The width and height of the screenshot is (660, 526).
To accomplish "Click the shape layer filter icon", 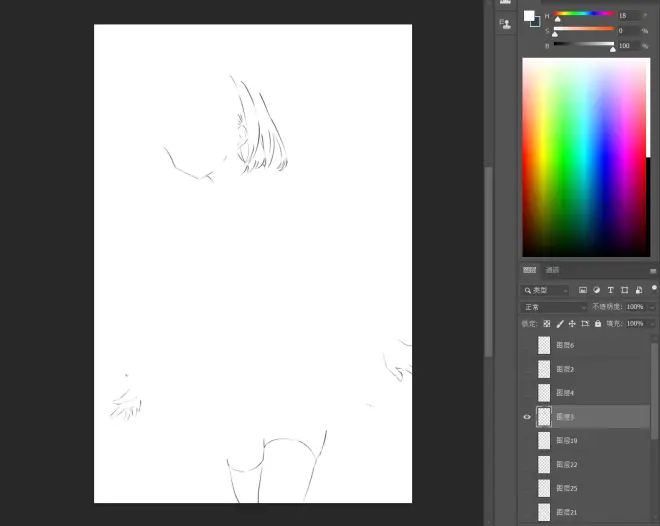I will 623,290.
